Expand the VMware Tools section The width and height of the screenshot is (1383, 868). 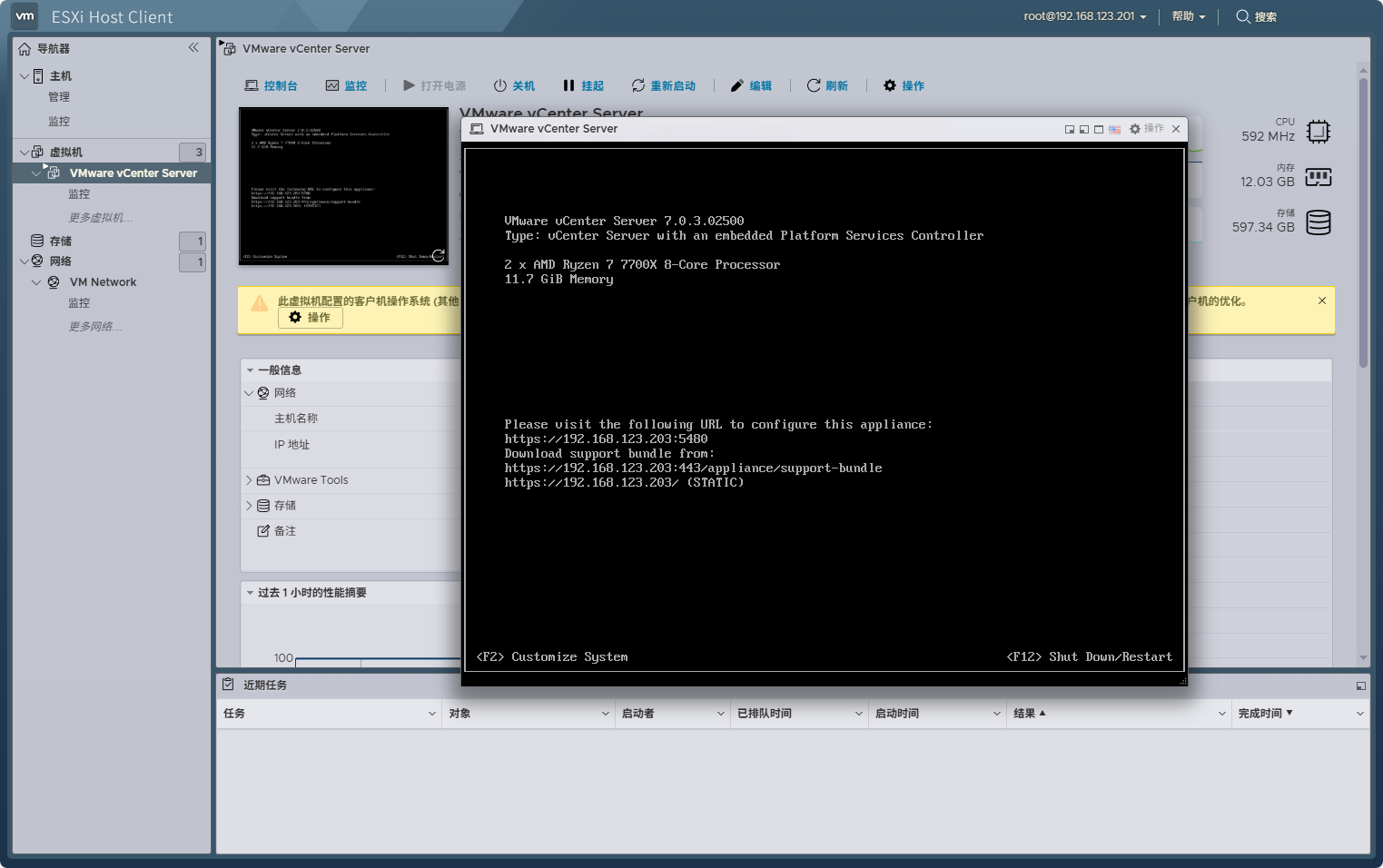[x=249, y=480]
